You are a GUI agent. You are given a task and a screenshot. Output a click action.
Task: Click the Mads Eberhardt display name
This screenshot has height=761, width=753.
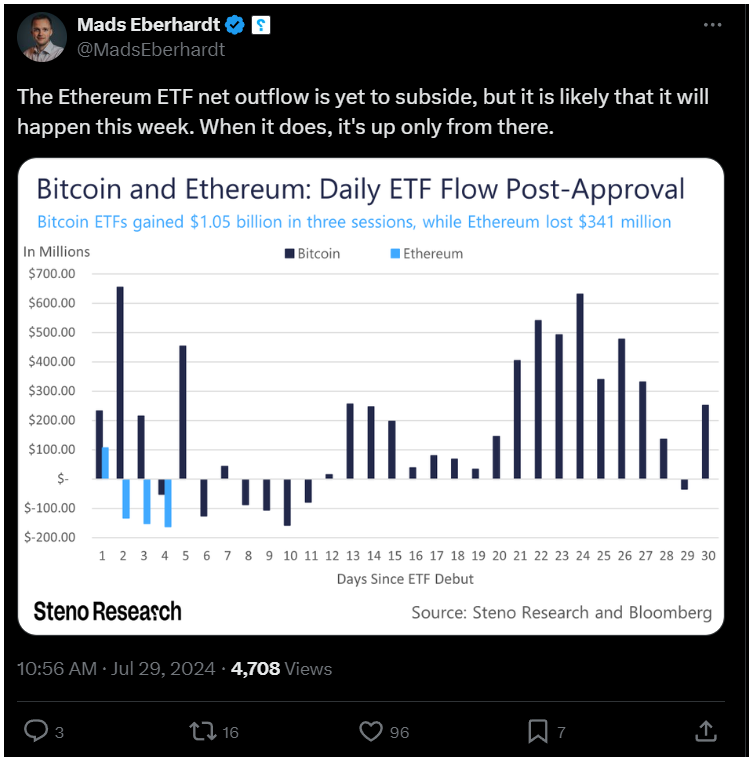(148, 24)
